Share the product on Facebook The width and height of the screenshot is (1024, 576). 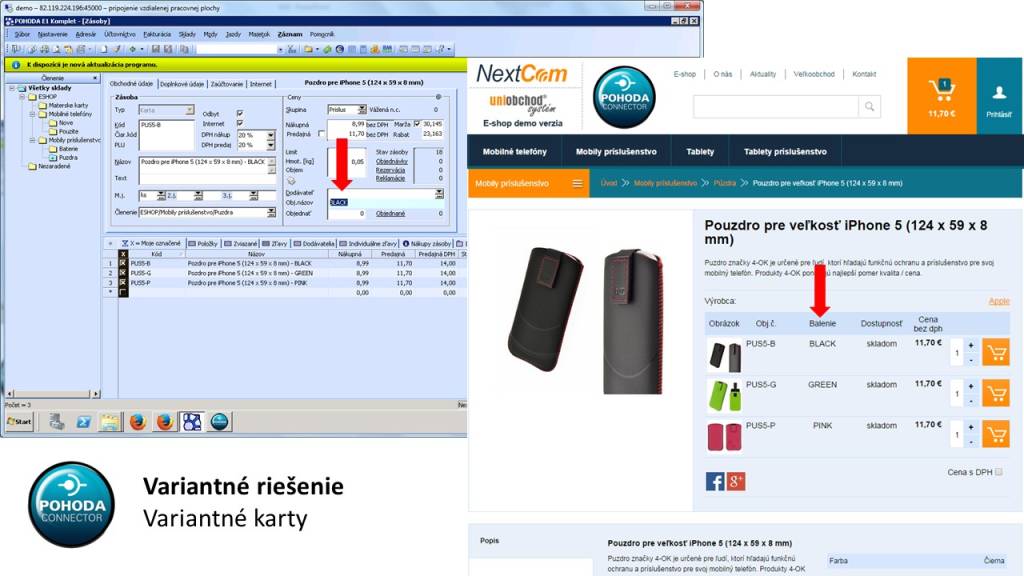click(715, 482)
